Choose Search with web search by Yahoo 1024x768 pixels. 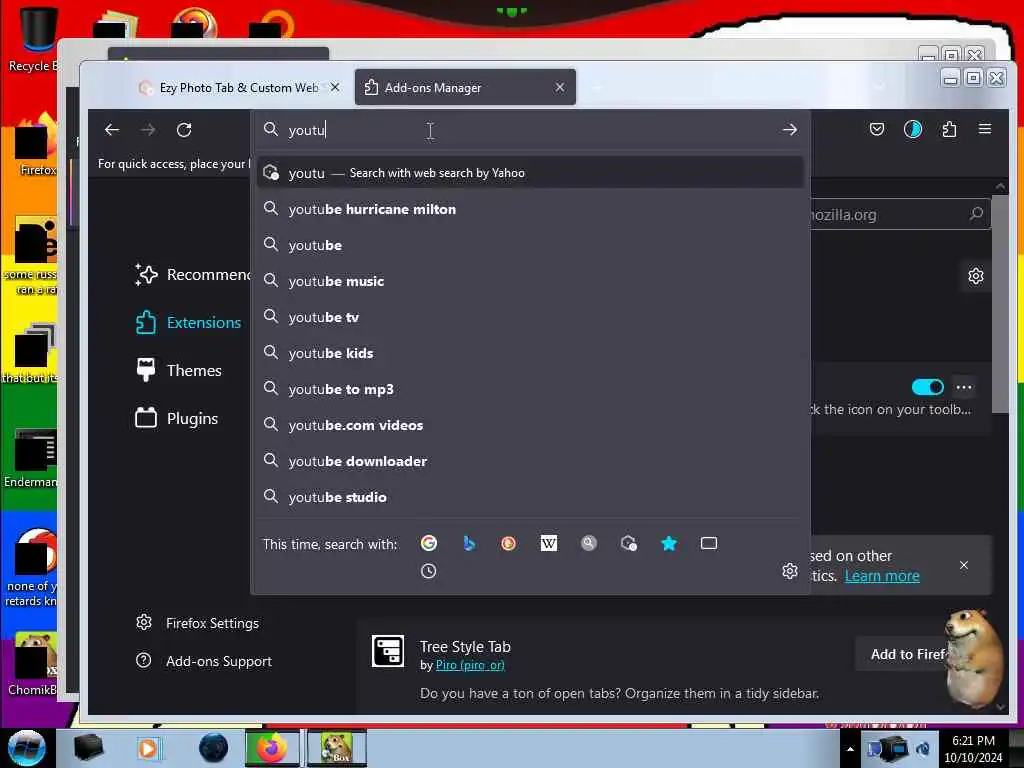click(530, 172)
